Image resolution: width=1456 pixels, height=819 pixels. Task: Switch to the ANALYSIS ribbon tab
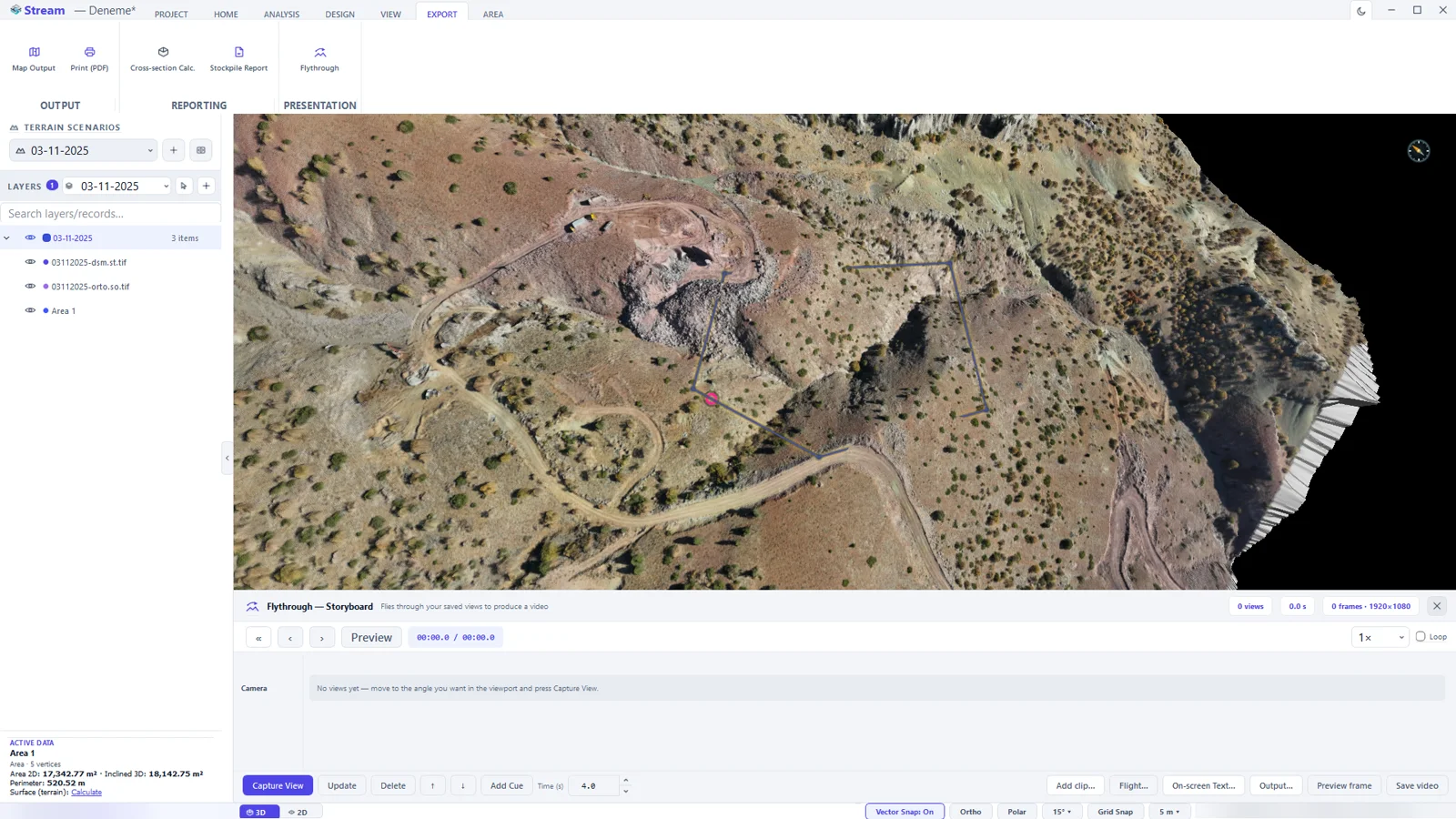[x=281, y=14]
